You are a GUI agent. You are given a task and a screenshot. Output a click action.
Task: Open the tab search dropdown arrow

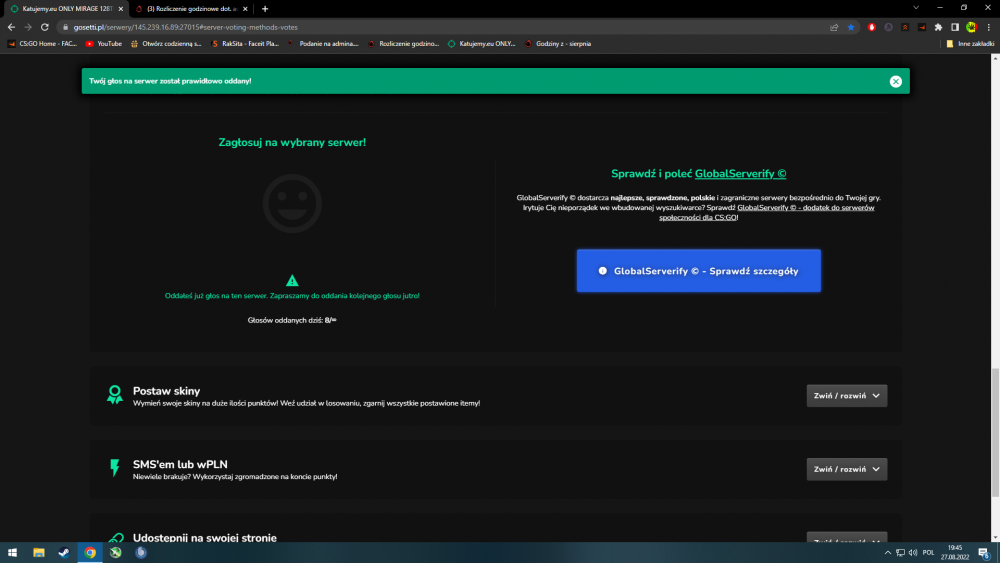click(x=916, y=8)
